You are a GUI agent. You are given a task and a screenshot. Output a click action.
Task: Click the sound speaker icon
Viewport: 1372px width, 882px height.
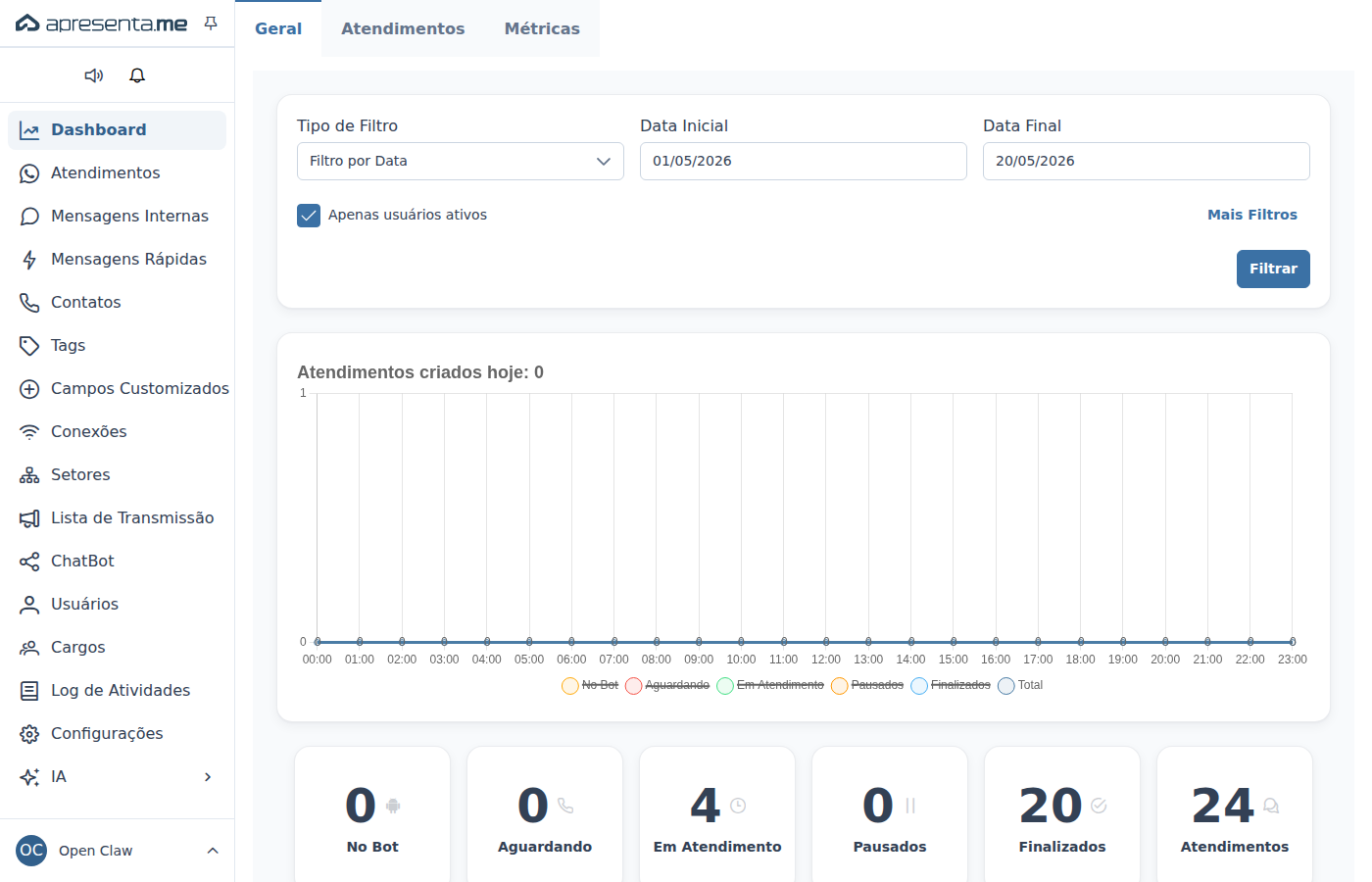(x=94, y=75)
